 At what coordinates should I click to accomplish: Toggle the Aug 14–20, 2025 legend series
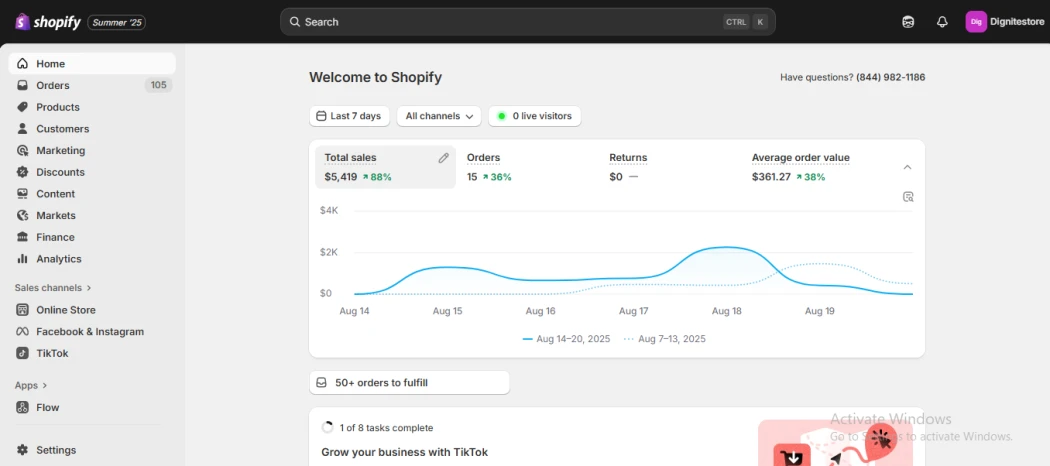pos(567,339)
